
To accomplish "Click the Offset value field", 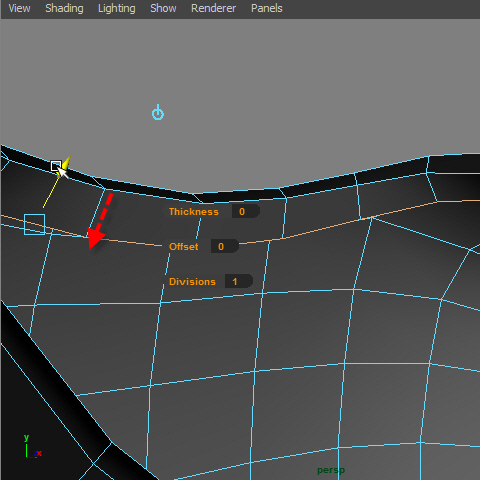I will (x=225, y=246).
